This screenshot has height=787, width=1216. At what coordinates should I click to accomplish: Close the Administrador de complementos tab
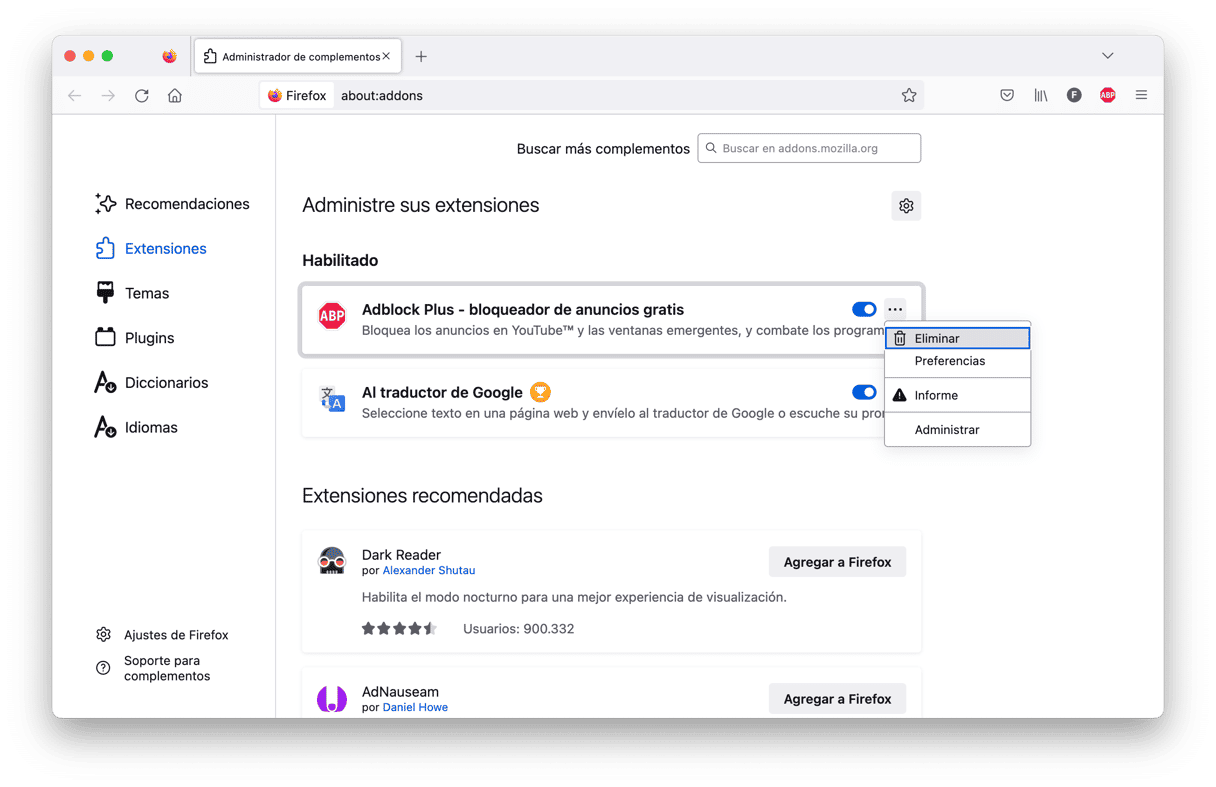pos(386,57)
